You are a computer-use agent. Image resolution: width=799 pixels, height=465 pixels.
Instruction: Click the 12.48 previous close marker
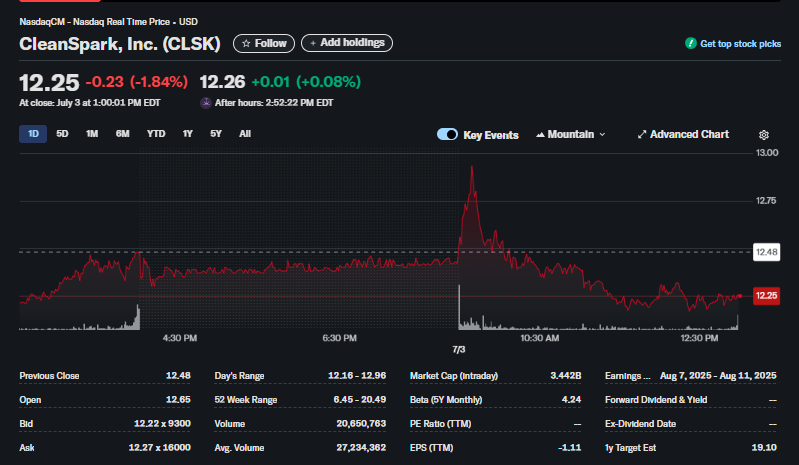click(x=766, y=252)
